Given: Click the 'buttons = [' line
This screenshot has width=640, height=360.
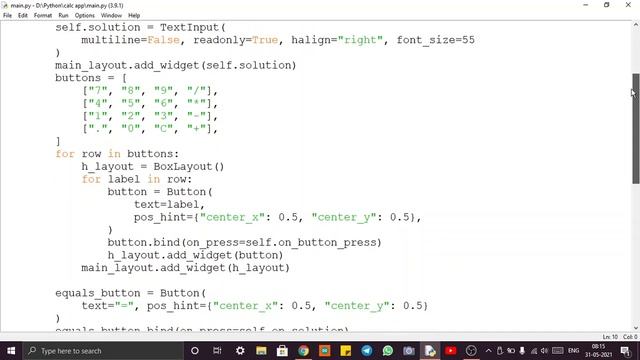Looking at the screenshot, I should click(x=91, y=78).
